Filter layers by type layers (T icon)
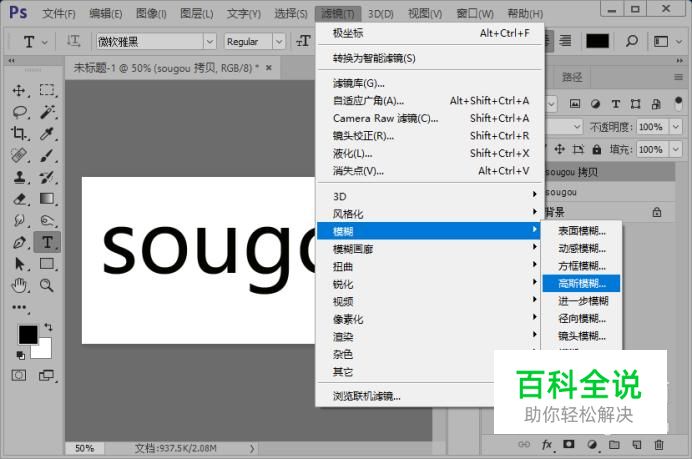This screenshot has width=692, height=459. point(616,104)
